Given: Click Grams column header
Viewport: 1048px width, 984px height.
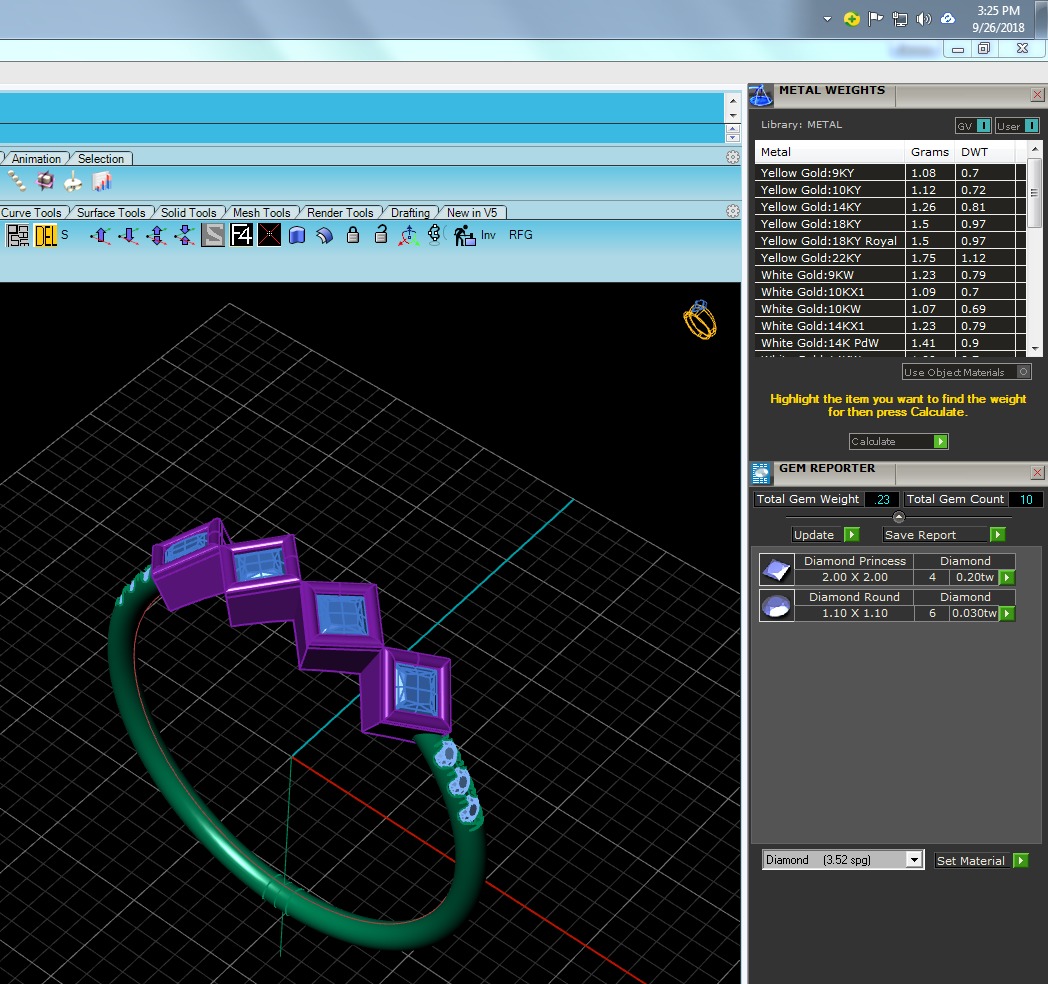Looking at the screenshot, I should [930, 152].
